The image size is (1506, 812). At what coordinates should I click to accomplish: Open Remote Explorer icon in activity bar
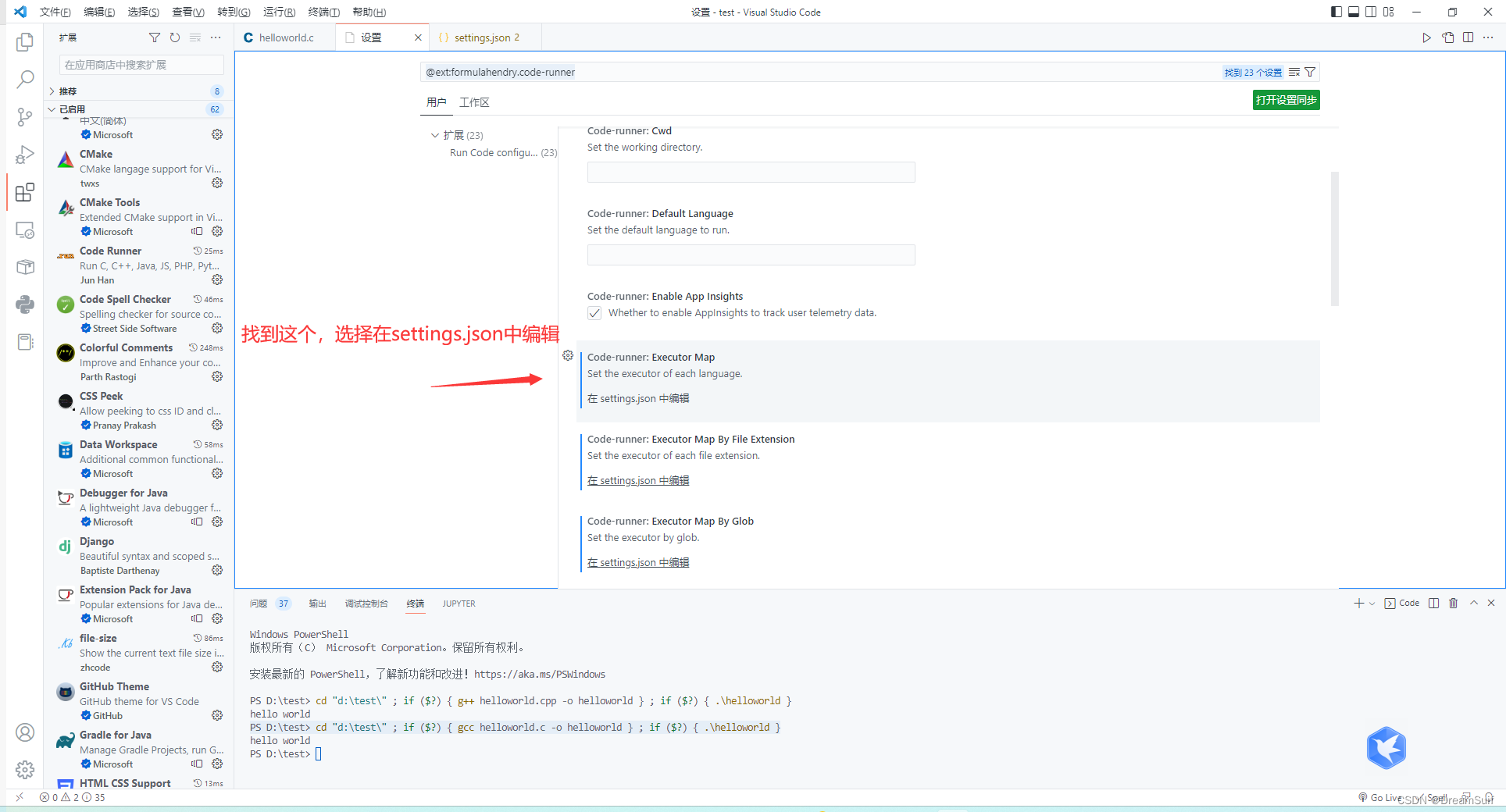click(x=25, y=230)
